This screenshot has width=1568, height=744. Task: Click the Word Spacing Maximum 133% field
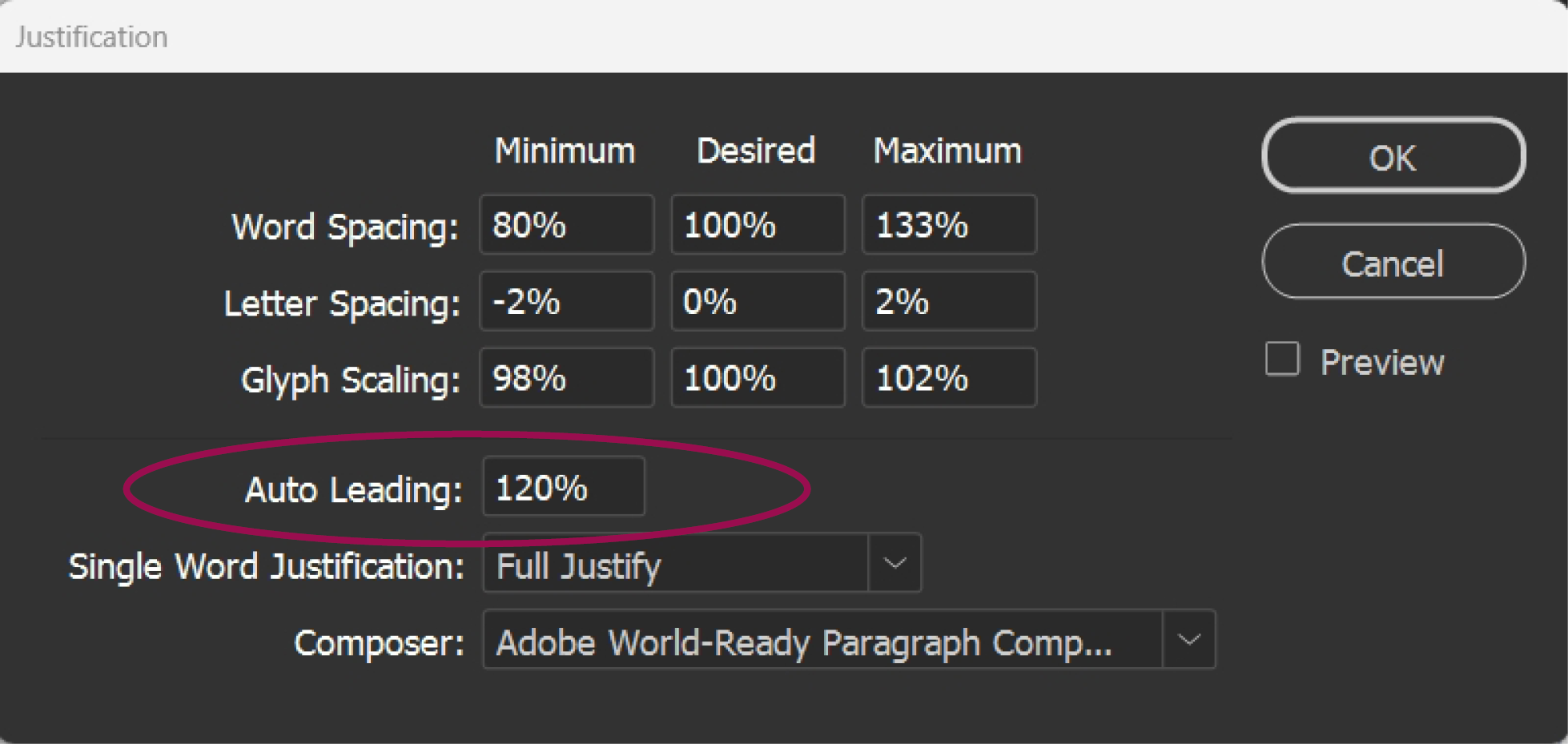click(949, 224)
